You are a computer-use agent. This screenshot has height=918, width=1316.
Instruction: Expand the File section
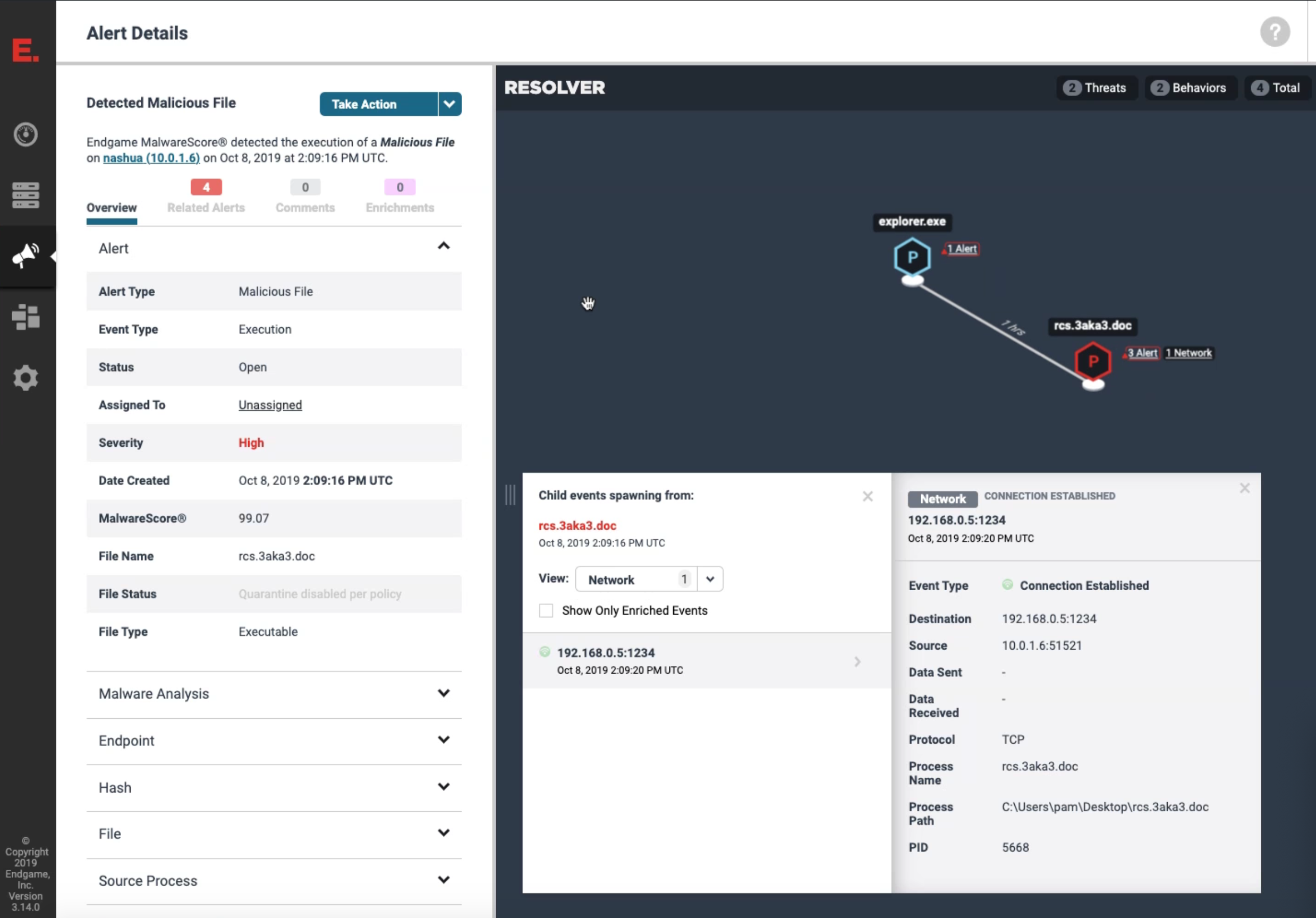[444, 833]
